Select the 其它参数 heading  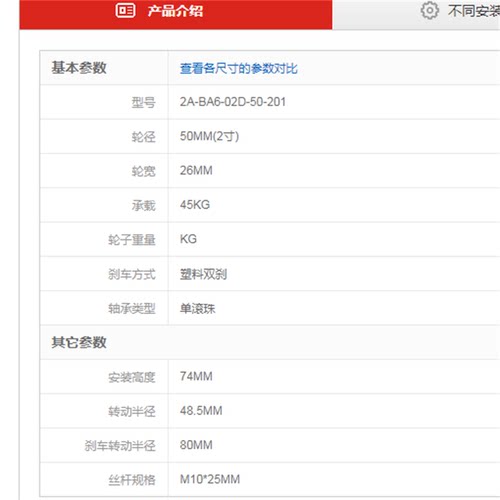tap(79, 342)
